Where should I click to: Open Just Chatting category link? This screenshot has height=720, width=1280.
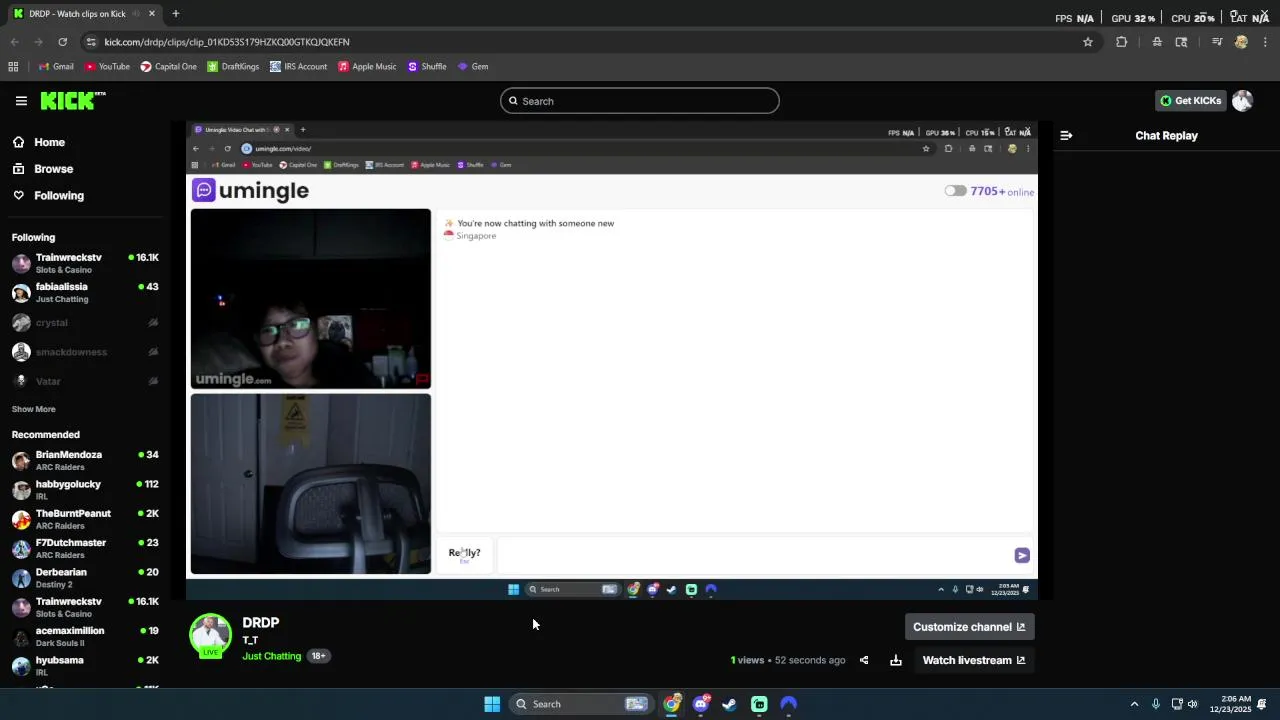(x=271, y=656)
